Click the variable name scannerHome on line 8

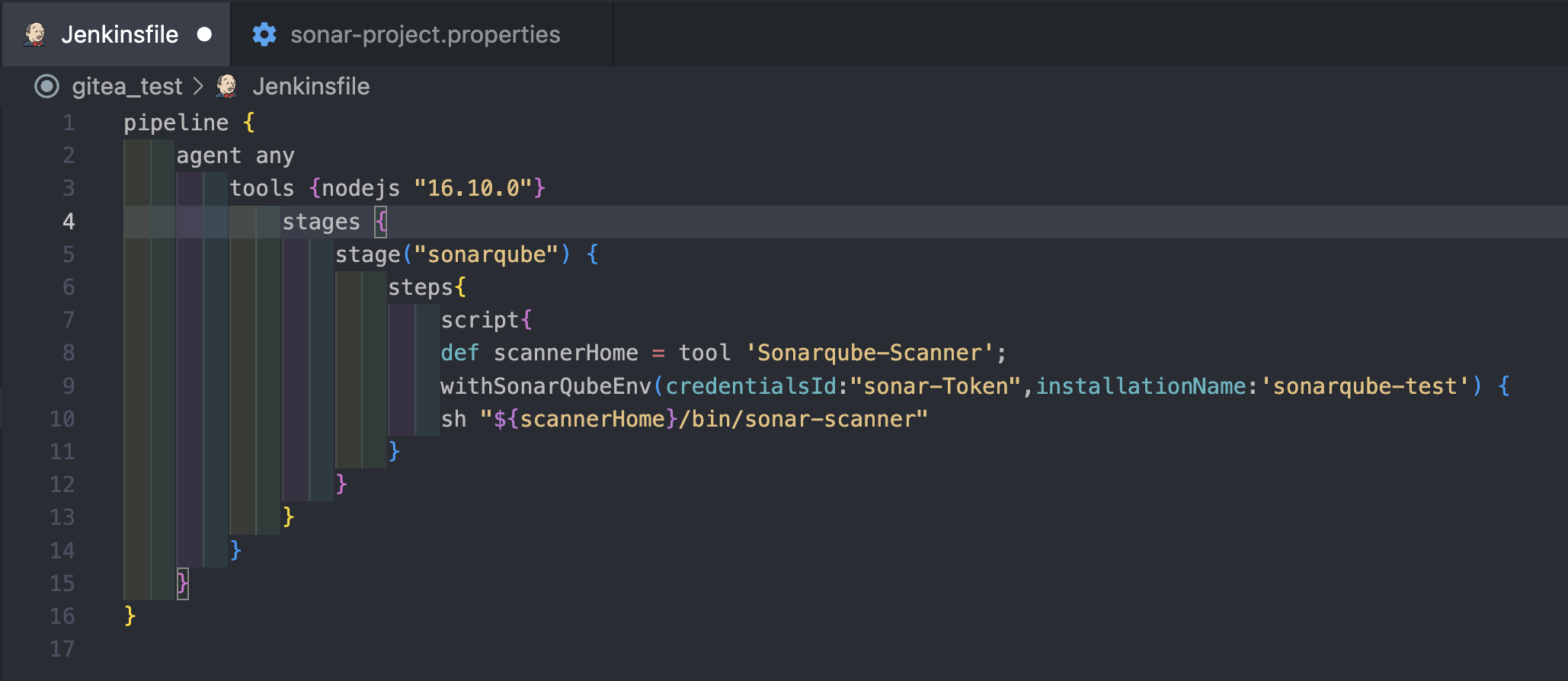click(x=565, y=353)
